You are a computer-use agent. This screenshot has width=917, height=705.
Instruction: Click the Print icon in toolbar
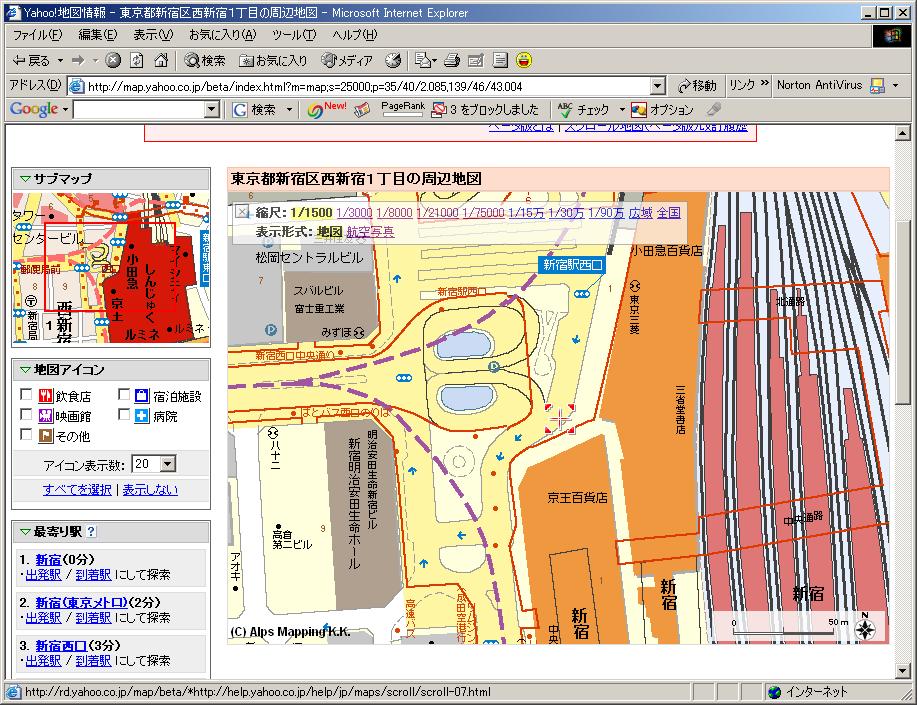pos(451,60)
